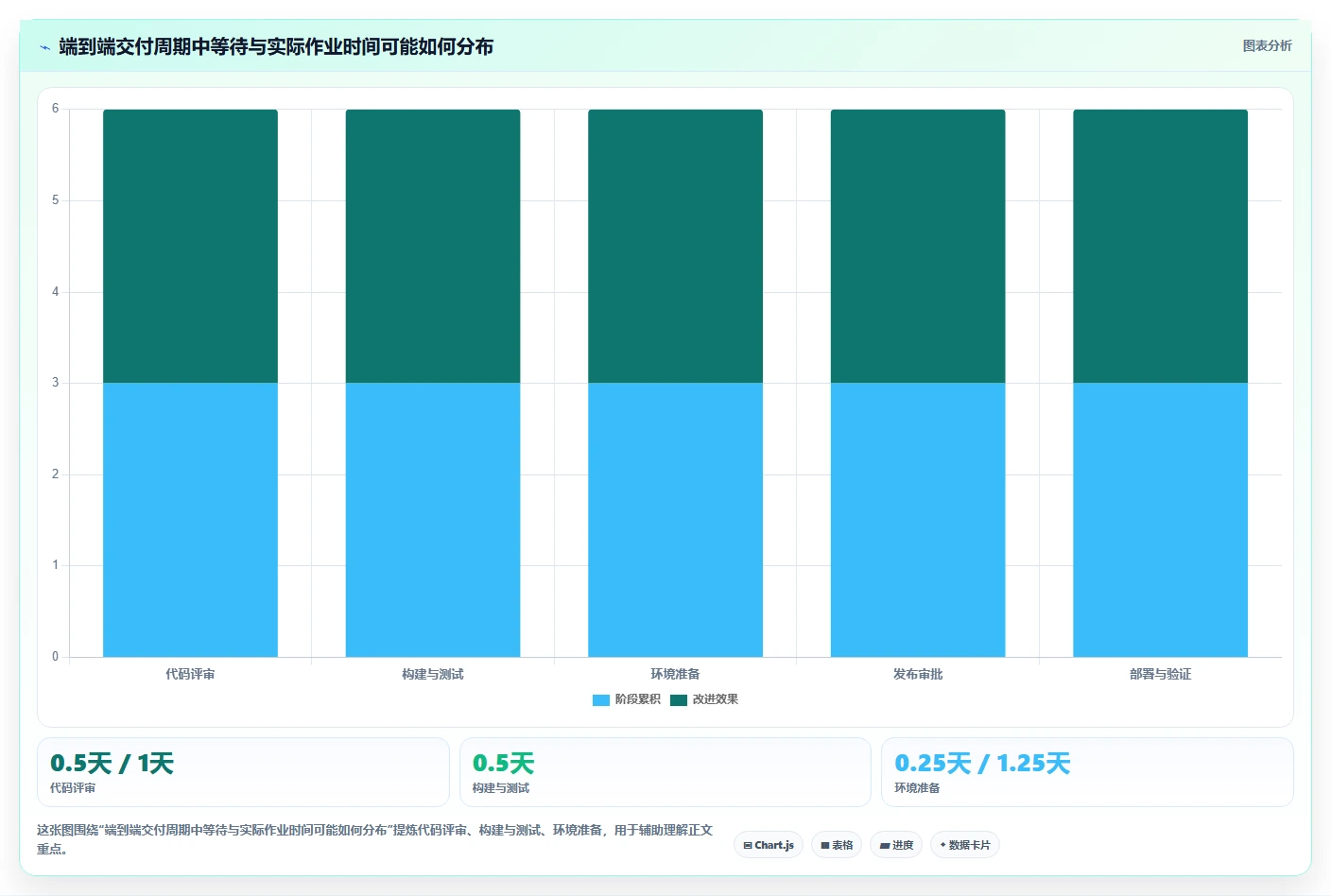Click the chart icon beside the title
1331x896 pixels.
[x=44, y=47]
